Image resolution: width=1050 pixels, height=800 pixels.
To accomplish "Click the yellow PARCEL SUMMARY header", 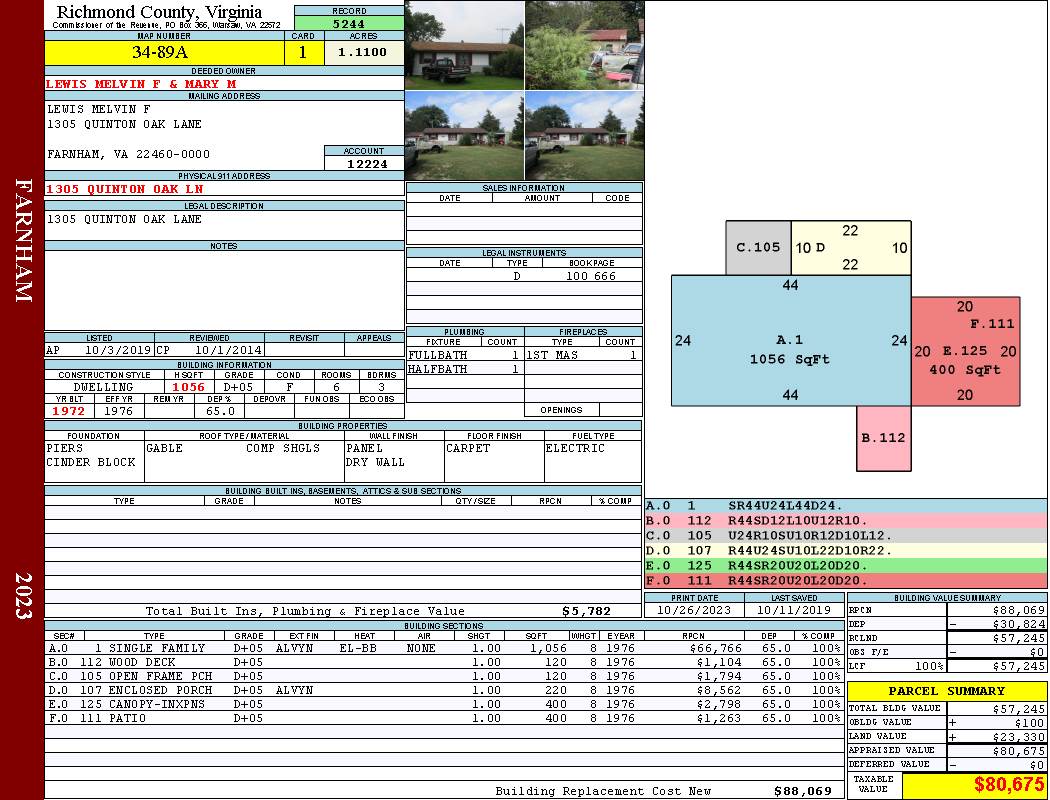I will [947, 691].
